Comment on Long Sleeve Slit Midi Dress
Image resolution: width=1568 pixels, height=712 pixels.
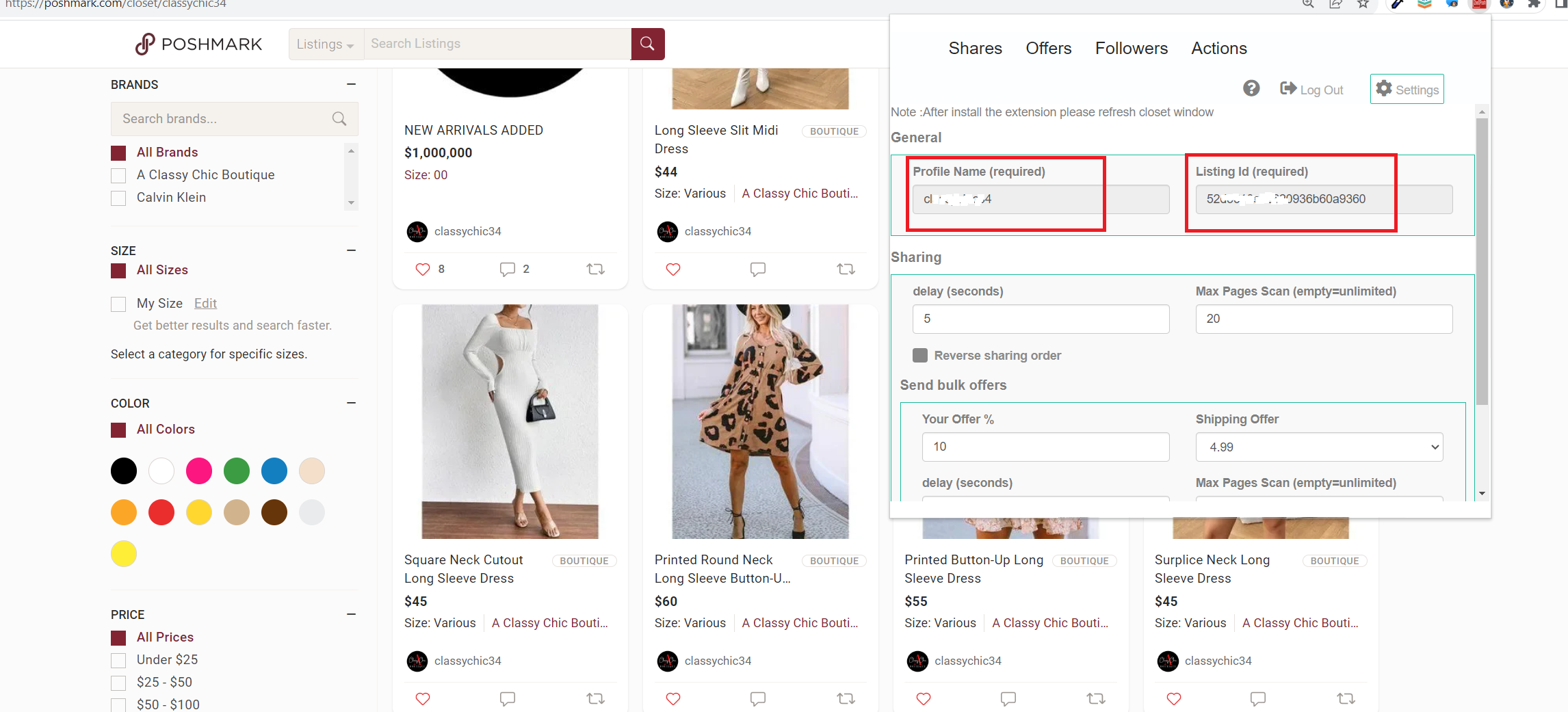(x=757, y=269)
